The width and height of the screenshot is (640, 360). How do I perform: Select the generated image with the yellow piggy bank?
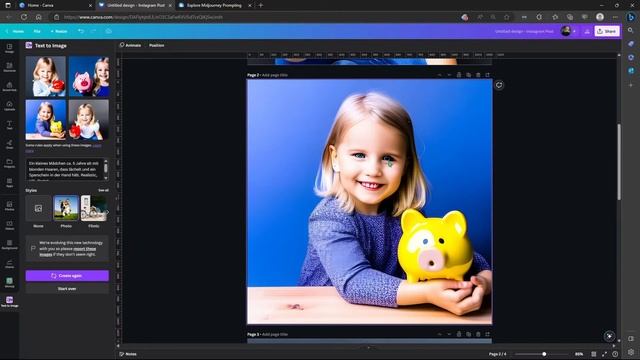(x=46, y=120)
